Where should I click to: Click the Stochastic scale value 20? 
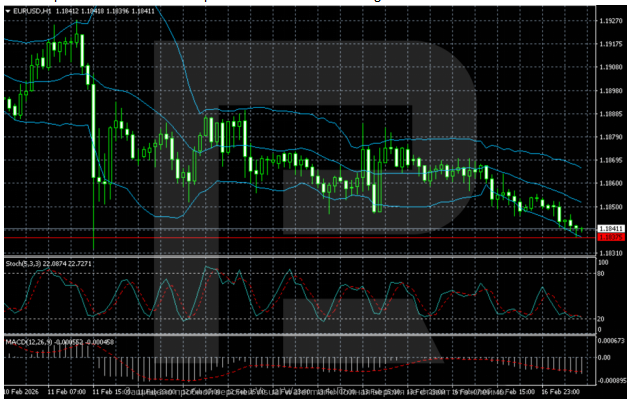coord(603,318)
